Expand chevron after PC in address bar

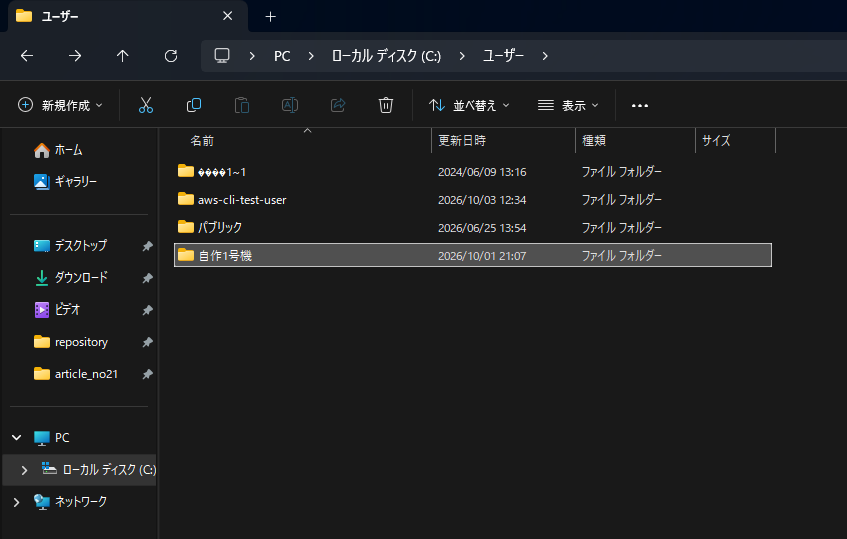[311, 56]
